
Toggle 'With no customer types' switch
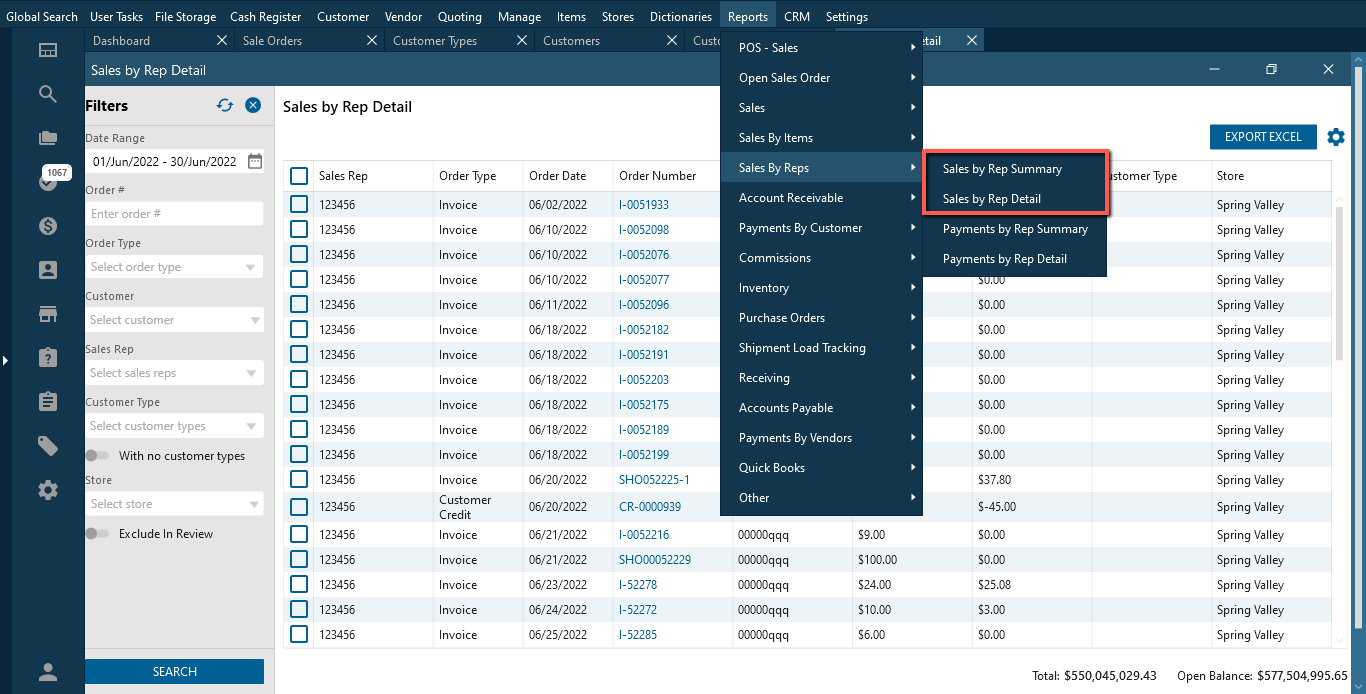[x=97, y=456]
